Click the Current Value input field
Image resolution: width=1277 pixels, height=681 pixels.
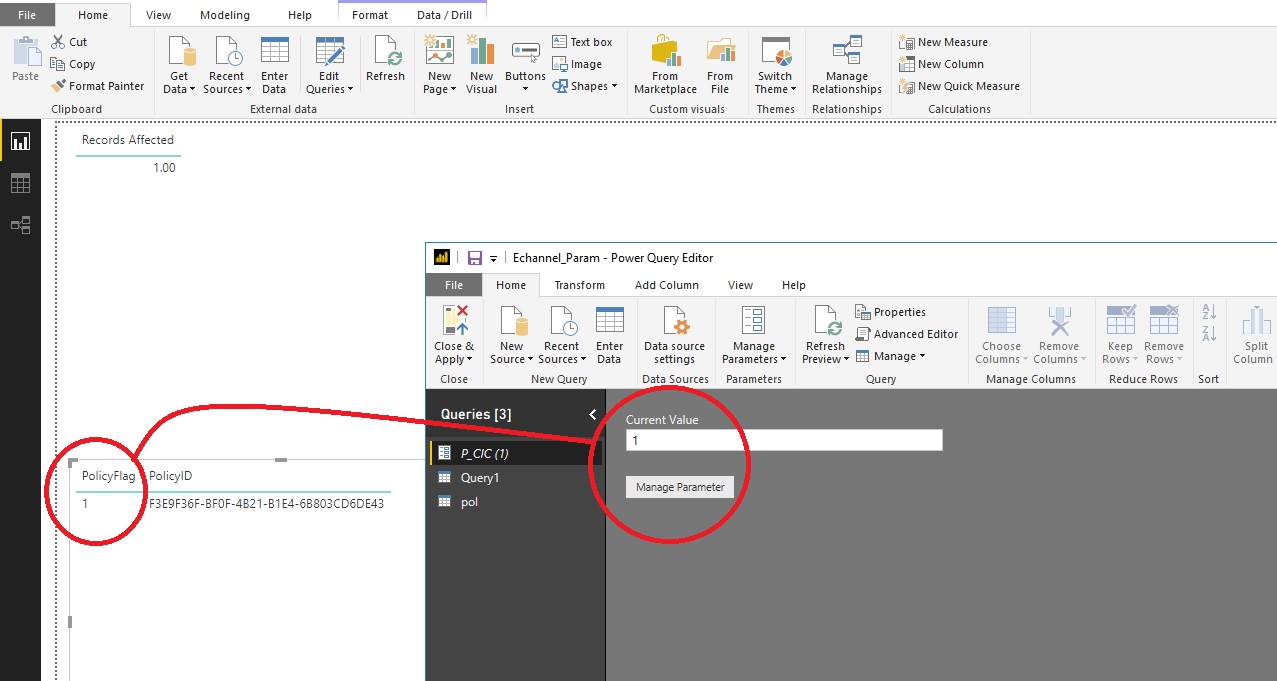784,440
